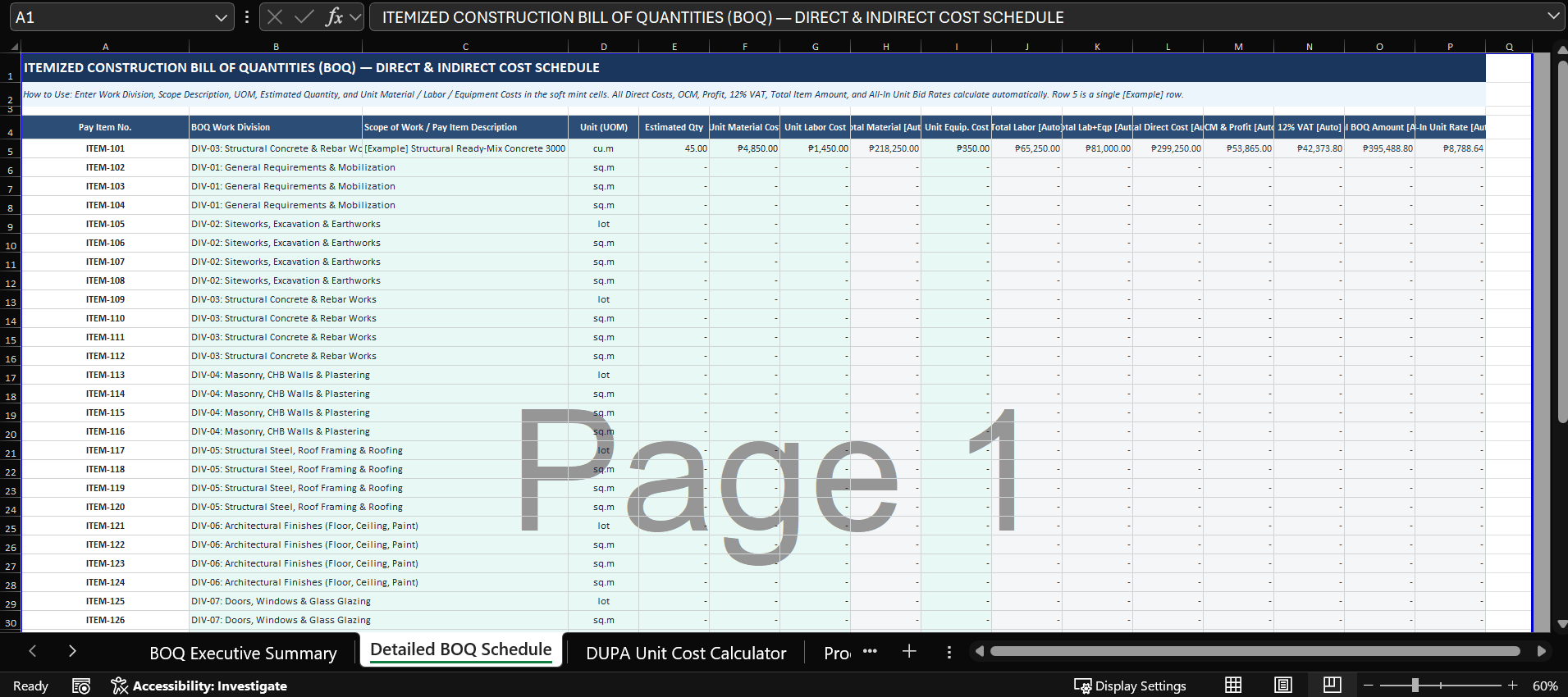
Task: Open the formula bar options dots
Action: pos(247,17)
